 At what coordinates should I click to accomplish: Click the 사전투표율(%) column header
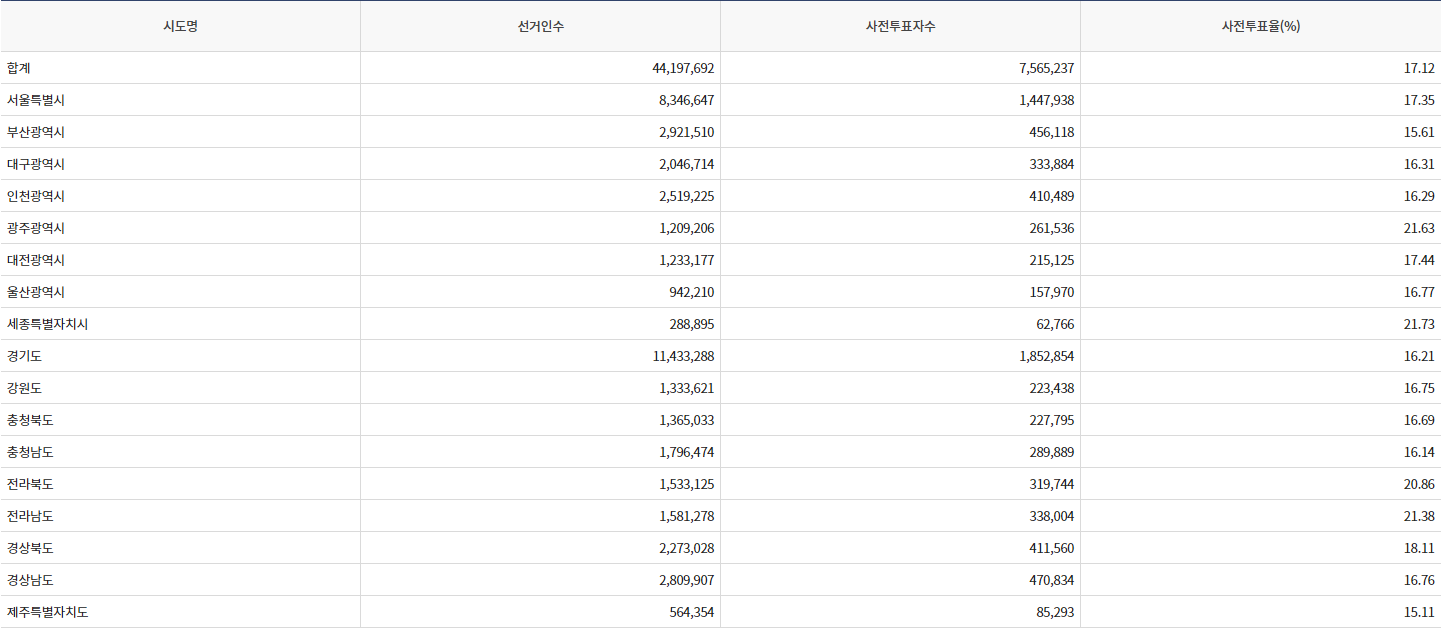1260,26
